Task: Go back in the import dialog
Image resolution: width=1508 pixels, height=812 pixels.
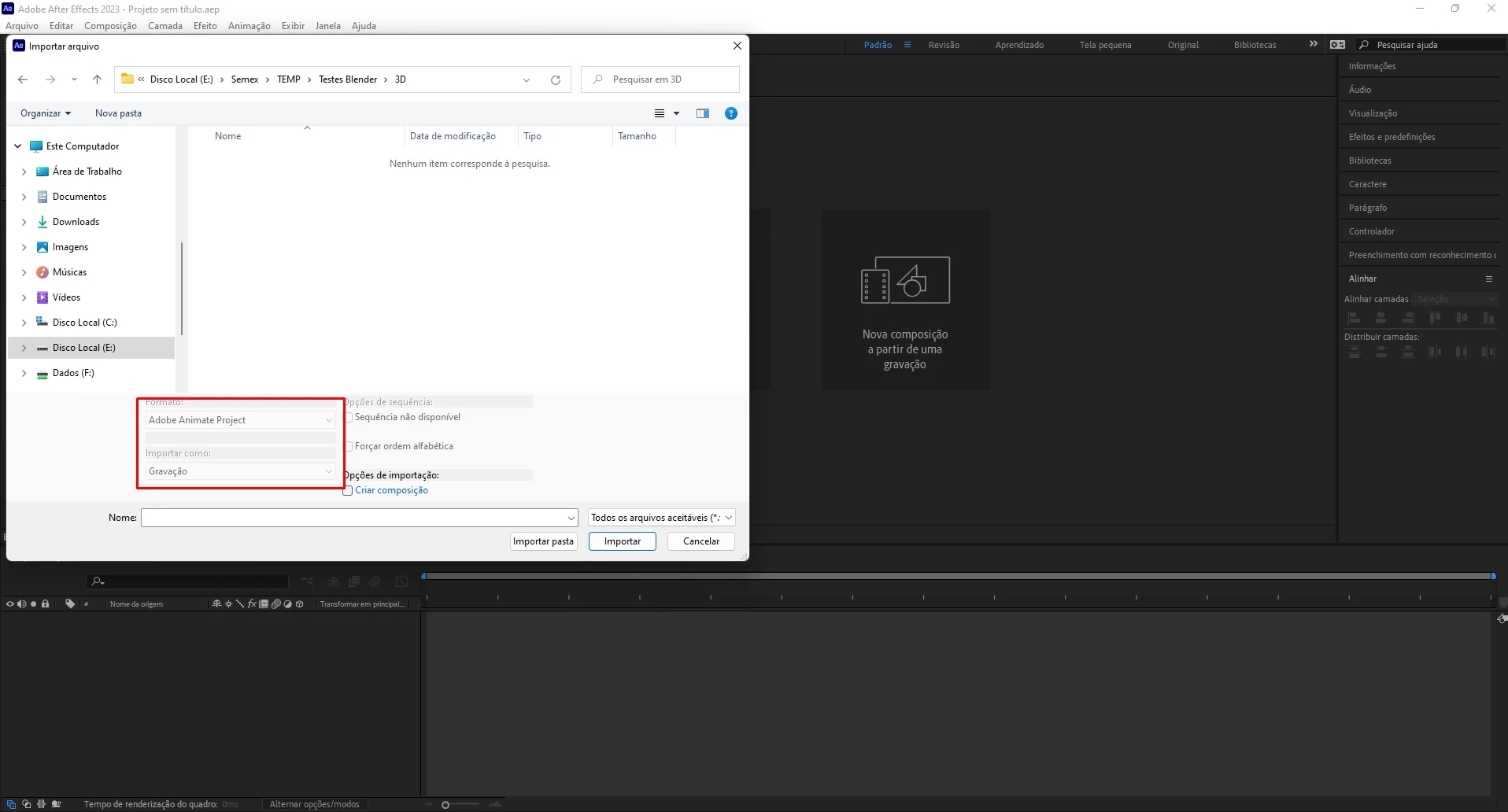Action: (23, 79)
